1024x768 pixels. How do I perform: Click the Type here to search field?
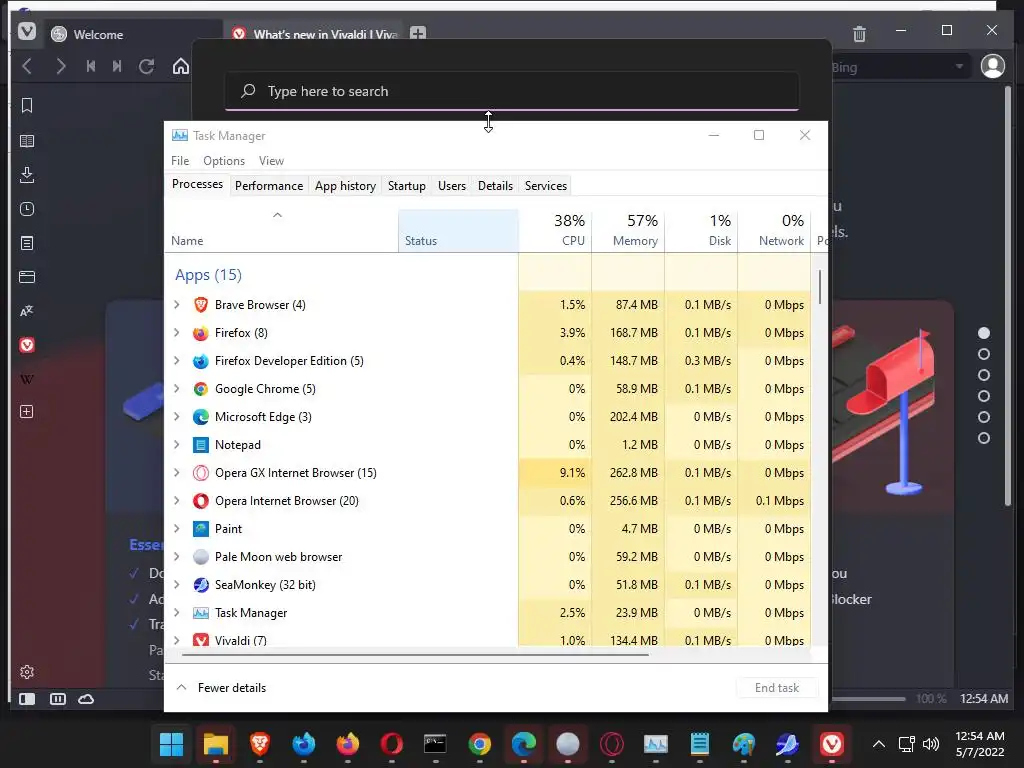pos(512,91)
